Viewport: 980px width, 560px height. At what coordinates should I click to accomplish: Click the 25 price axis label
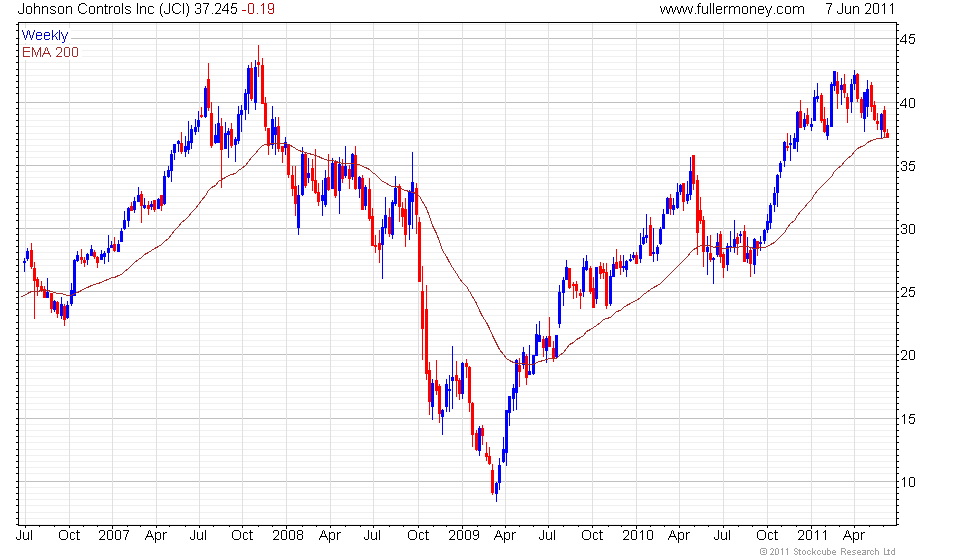[x=908, y=292]
